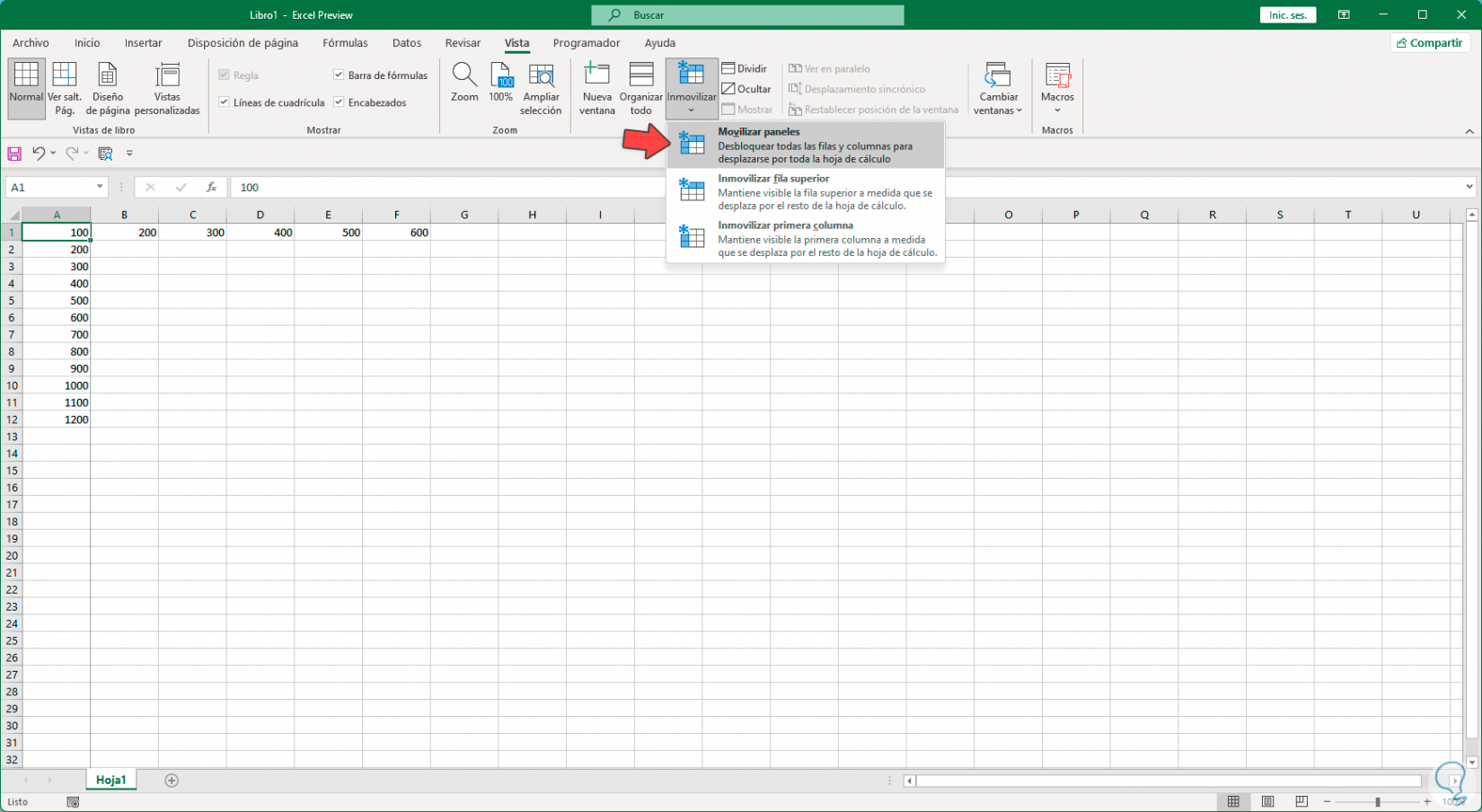This screenshot has width=1482, height=812.
Task: Open the Disposición de página tab
Action: 243,43
